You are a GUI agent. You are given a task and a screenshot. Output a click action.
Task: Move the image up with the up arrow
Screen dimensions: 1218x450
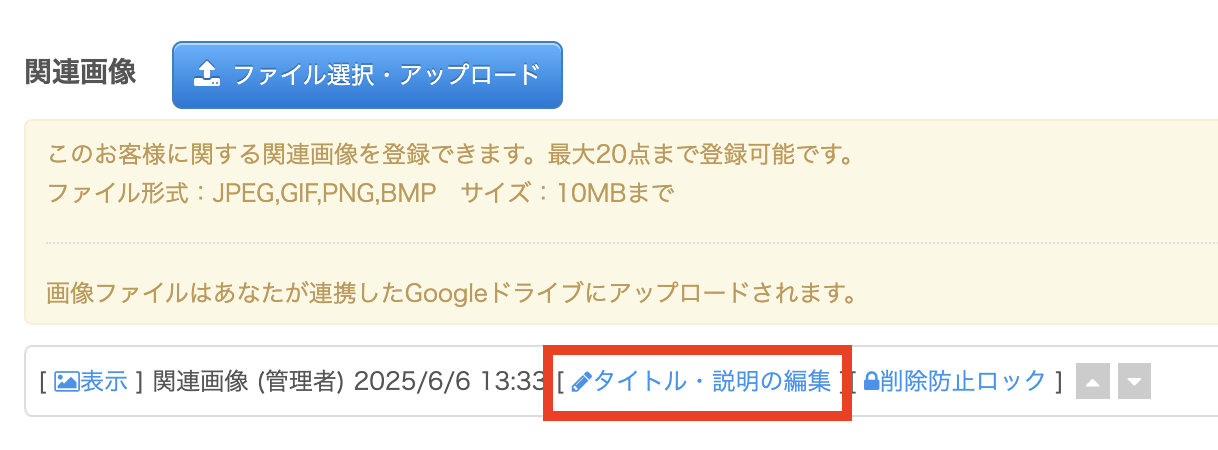tap(1092, 381)
